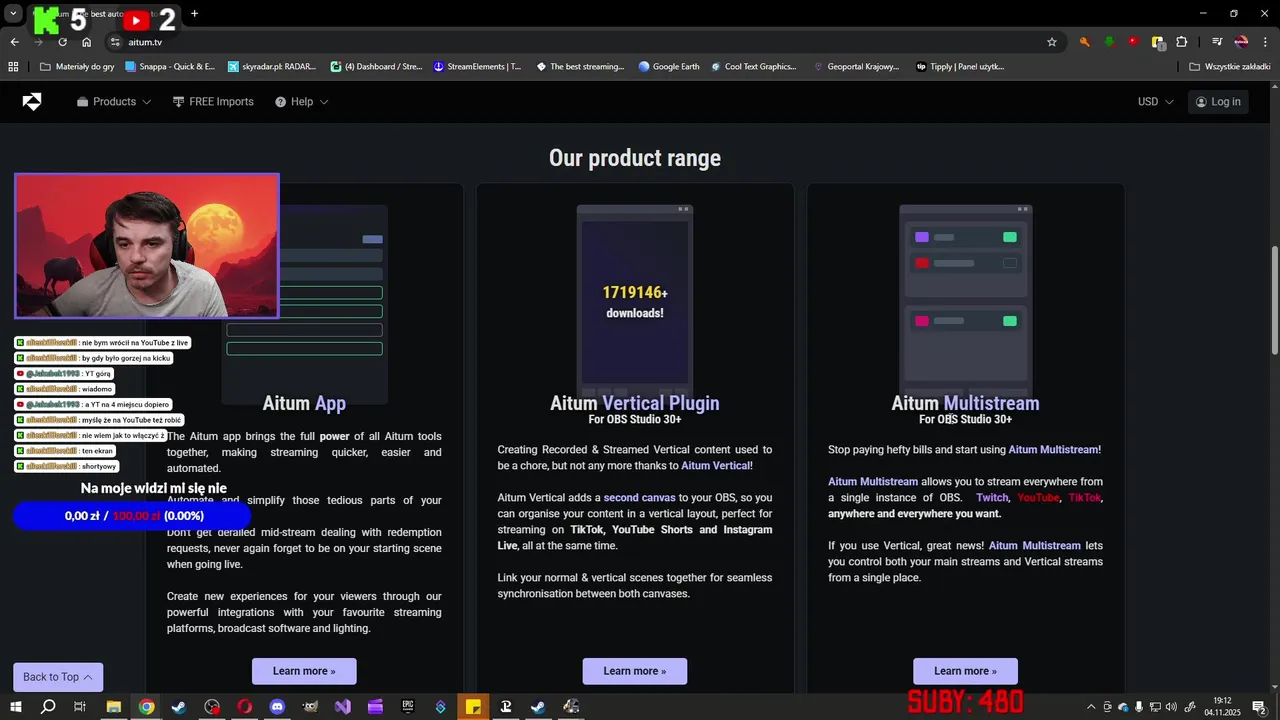Open the notification center icon
The height and width of the screenshot is (720, 1280).
(1259, 707)
